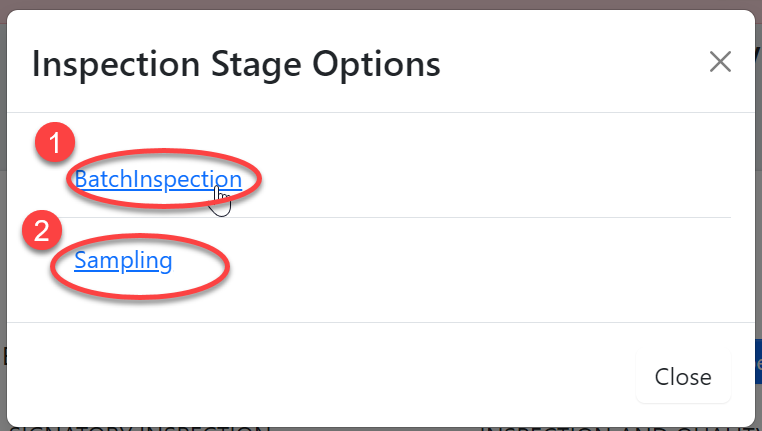This screenshot has height=431, width=762.
Task: Click the red number 2 badge
Action: [42, 231]
